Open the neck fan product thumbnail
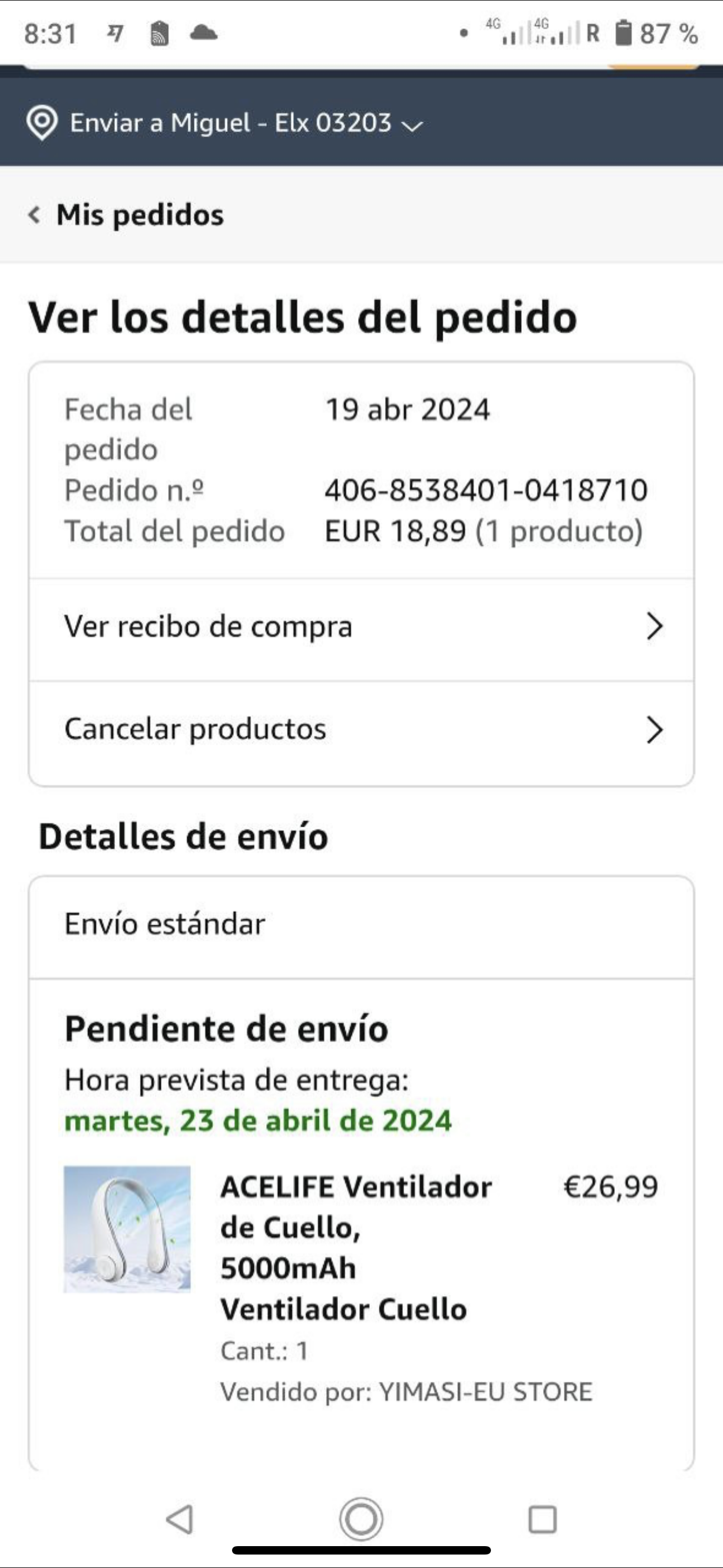This screenshot has height=1568, width=723. pyautogui.click(x=127, y=1228)
